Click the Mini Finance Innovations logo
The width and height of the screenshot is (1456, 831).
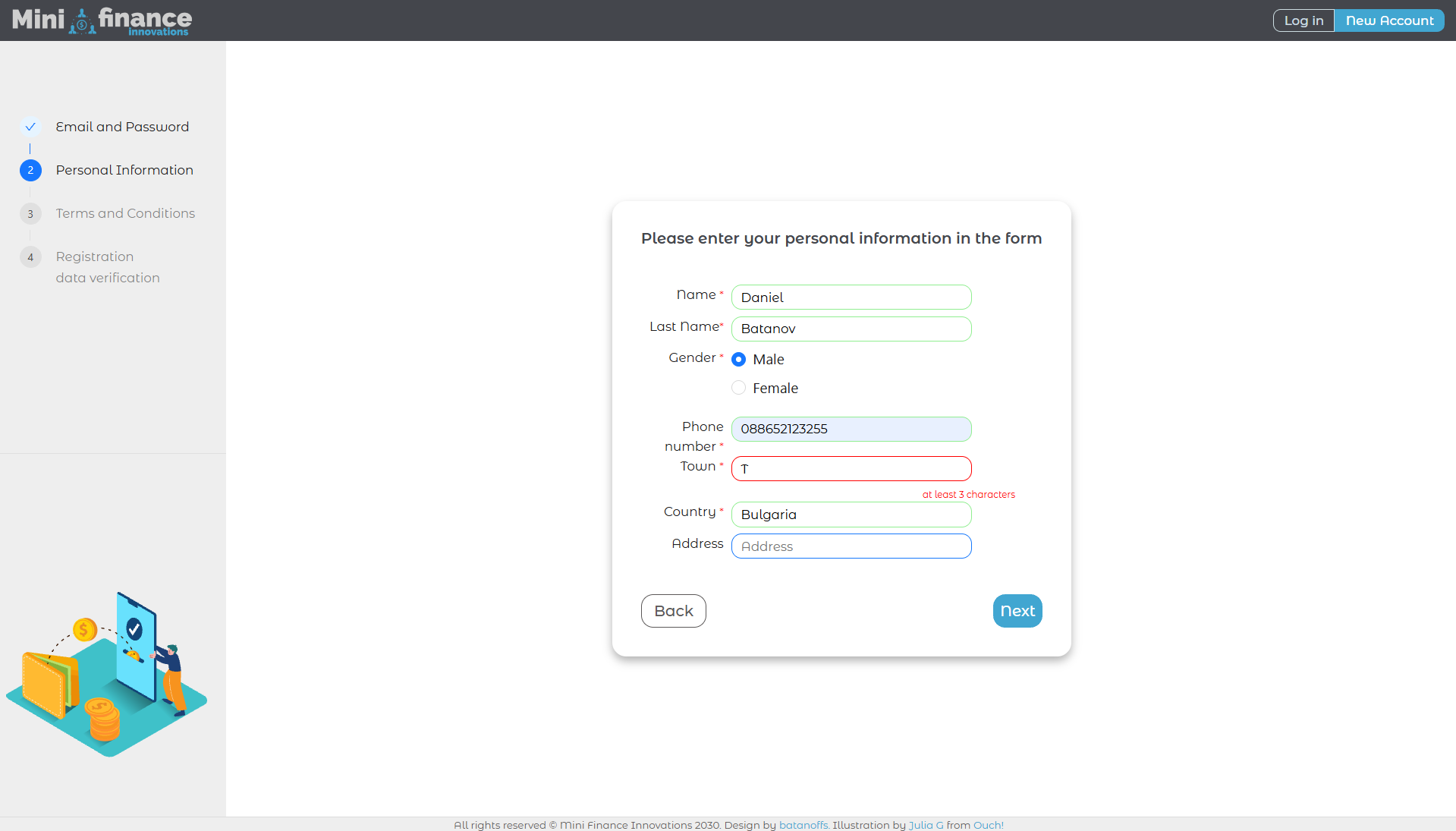pos(101,20)
